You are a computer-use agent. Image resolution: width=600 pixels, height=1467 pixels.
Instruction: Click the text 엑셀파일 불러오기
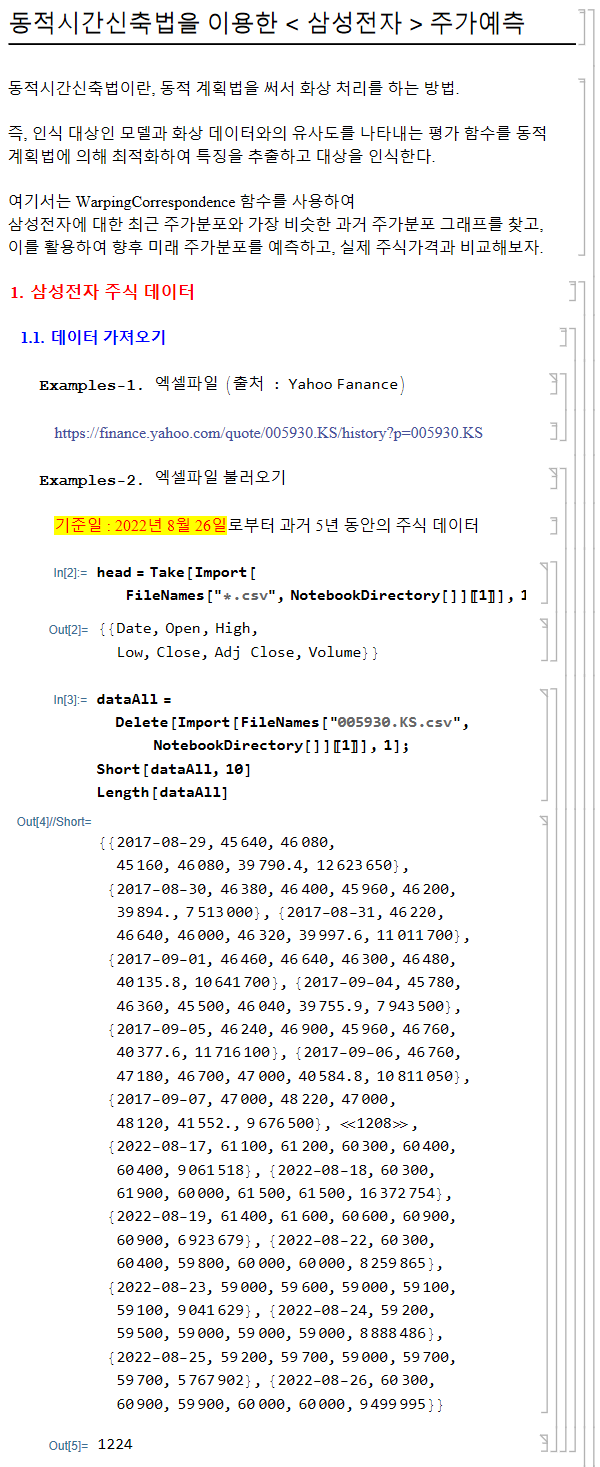[220, 478]
